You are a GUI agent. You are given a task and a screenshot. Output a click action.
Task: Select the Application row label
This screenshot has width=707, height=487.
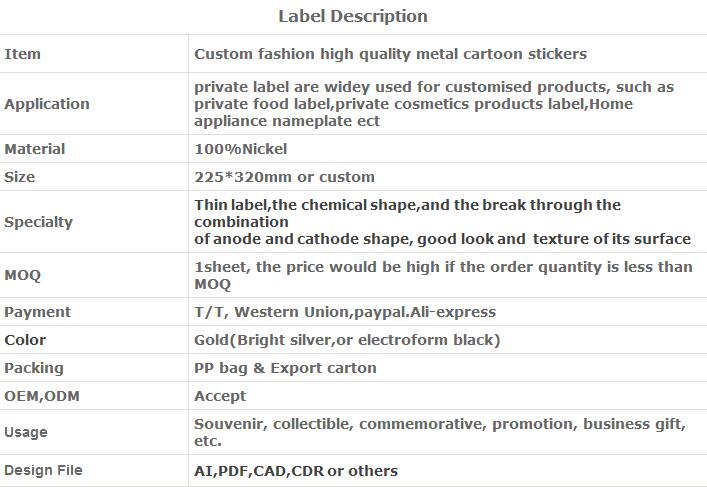47,104
